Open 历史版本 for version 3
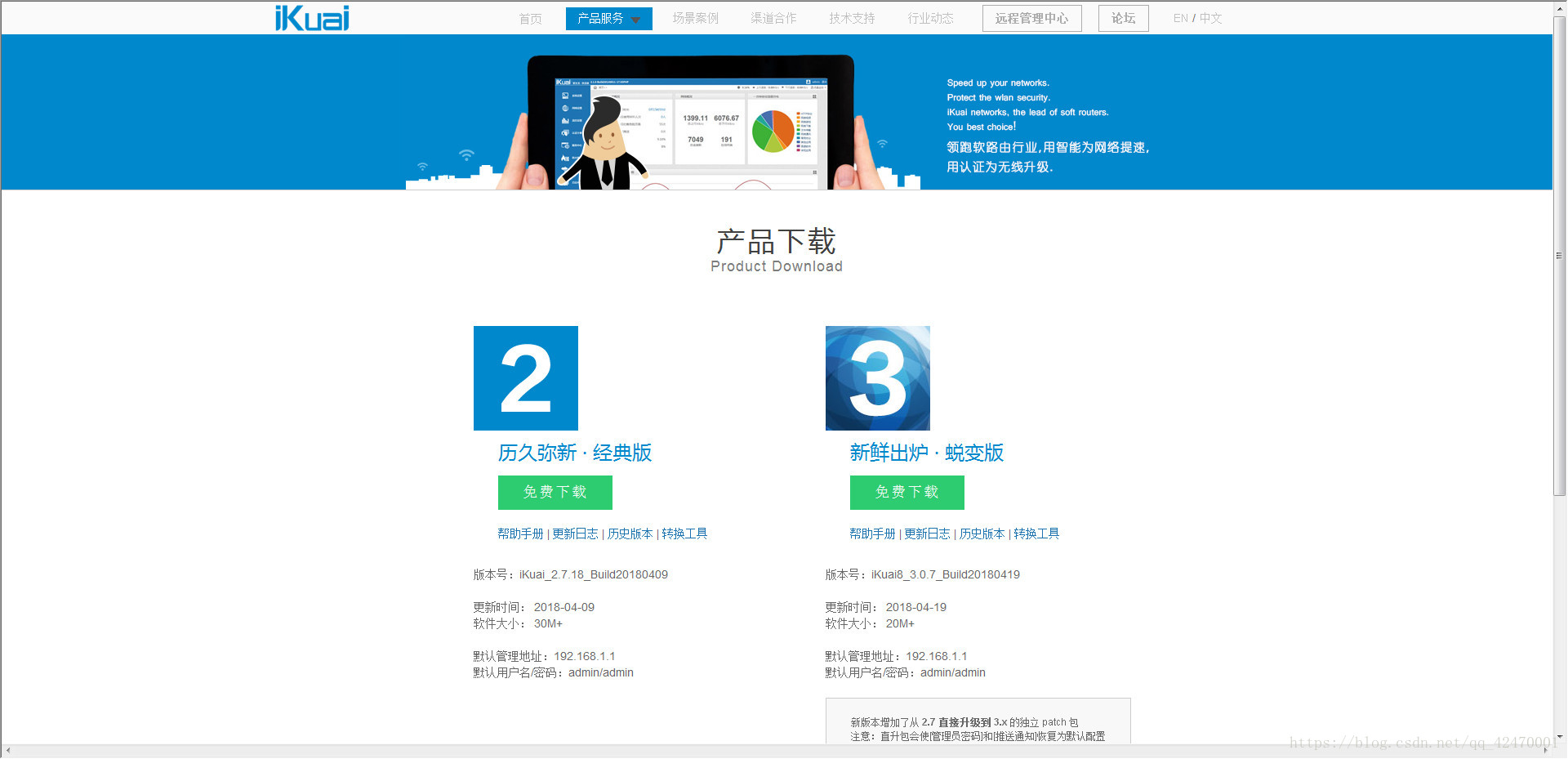Viewport: 1568px width, 759px height. point(982,534)
